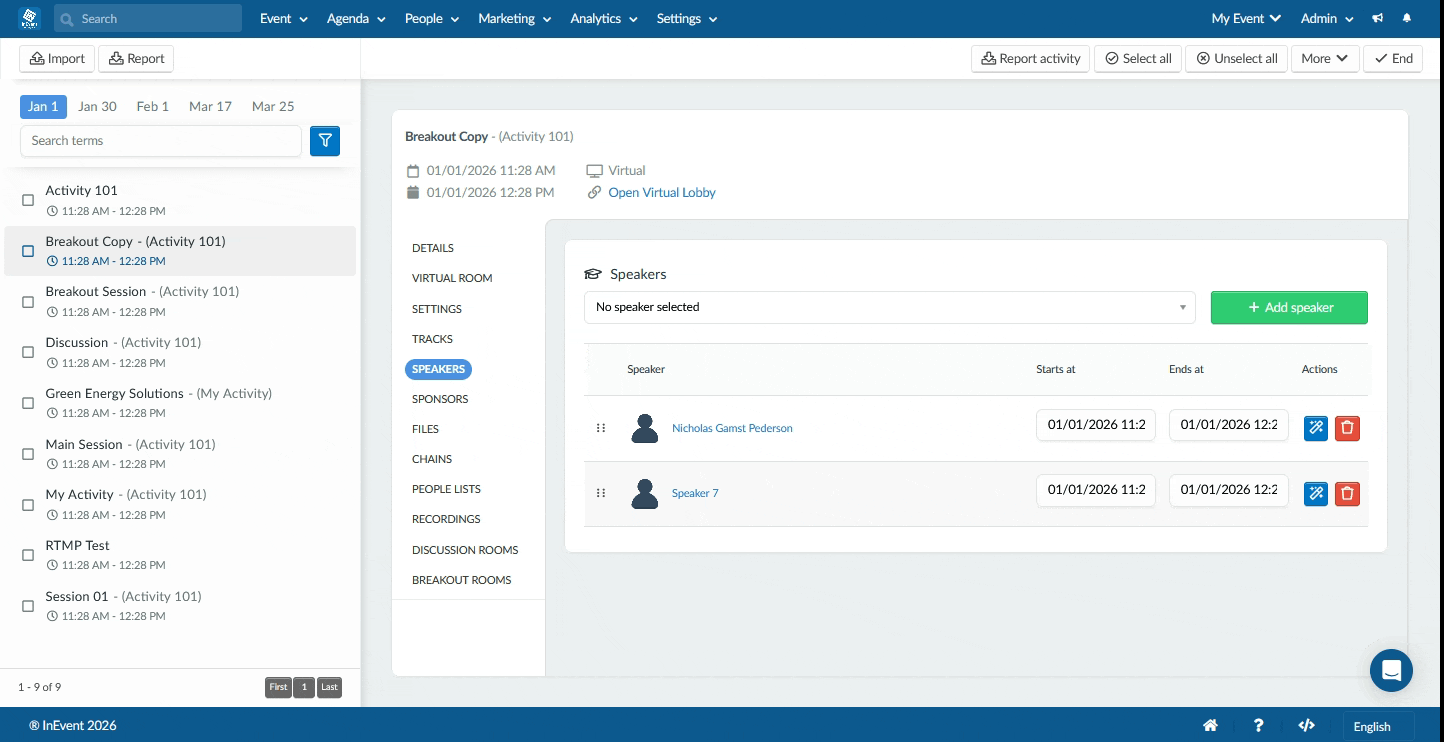Click the drag handle beside Speaker 7
This screenshot has width=1444, height=742.
coord(601,493)
